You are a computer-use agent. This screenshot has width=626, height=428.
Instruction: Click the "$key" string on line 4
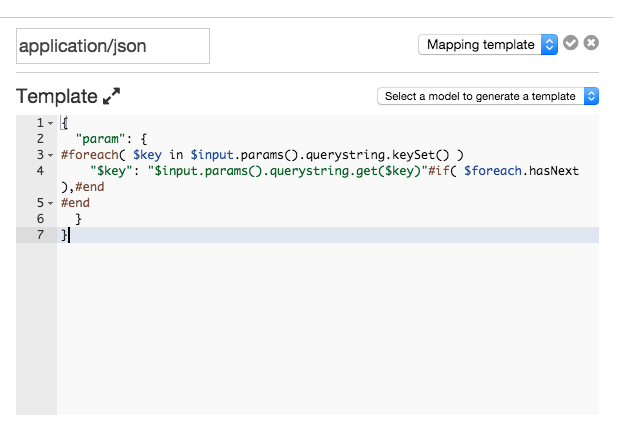[111, 171]
